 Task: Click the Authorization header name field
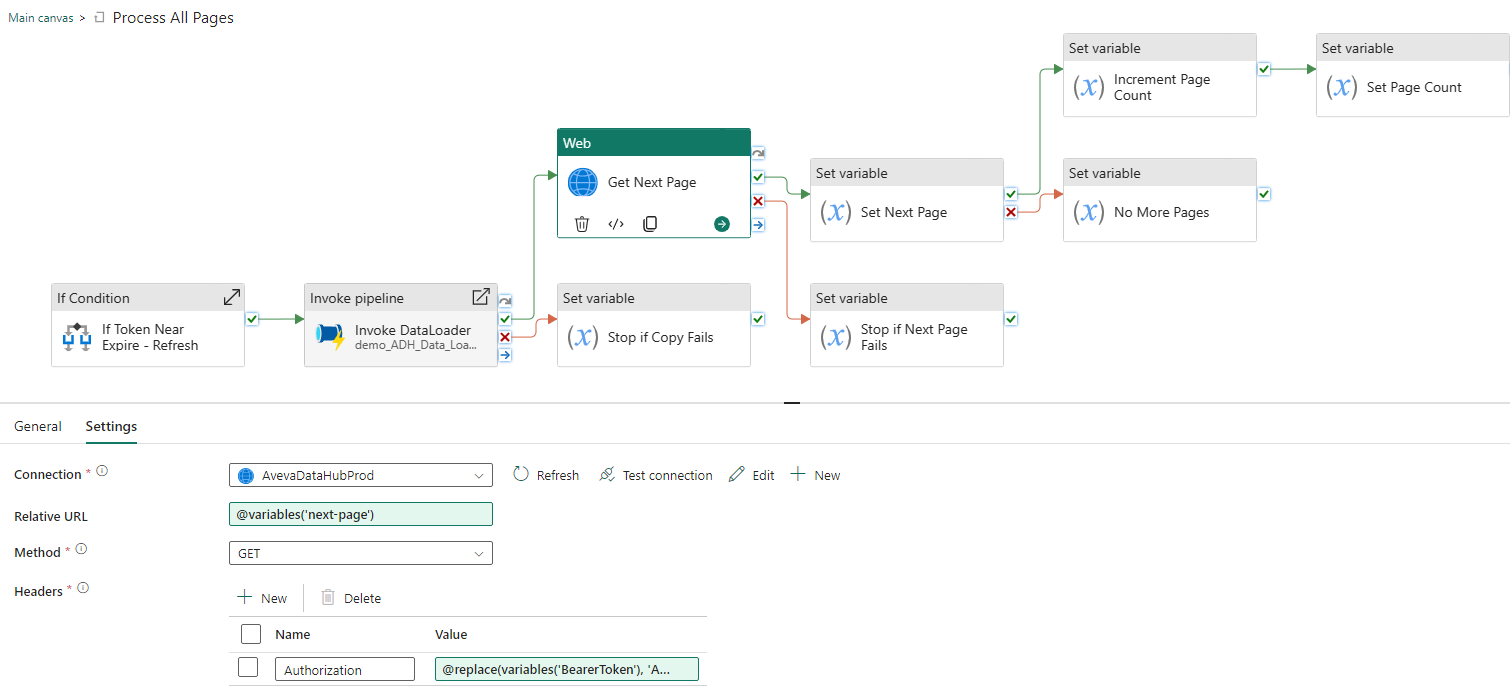345,669
